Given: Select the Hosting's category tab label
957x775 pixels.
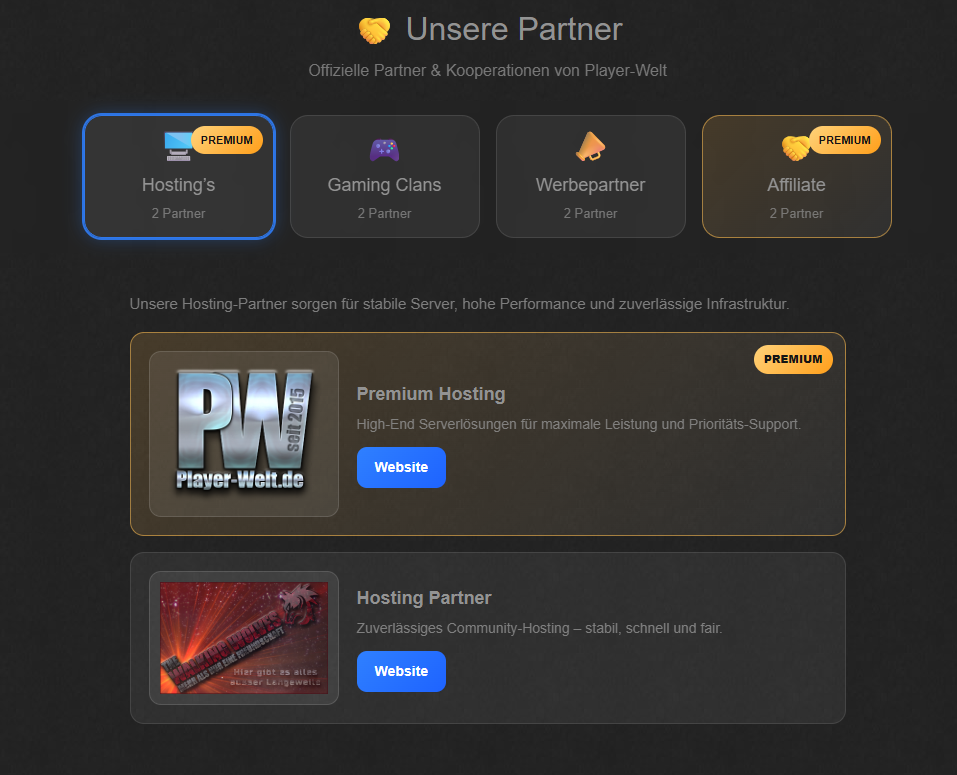Looking at the screenshot, I should coord(178,185).
